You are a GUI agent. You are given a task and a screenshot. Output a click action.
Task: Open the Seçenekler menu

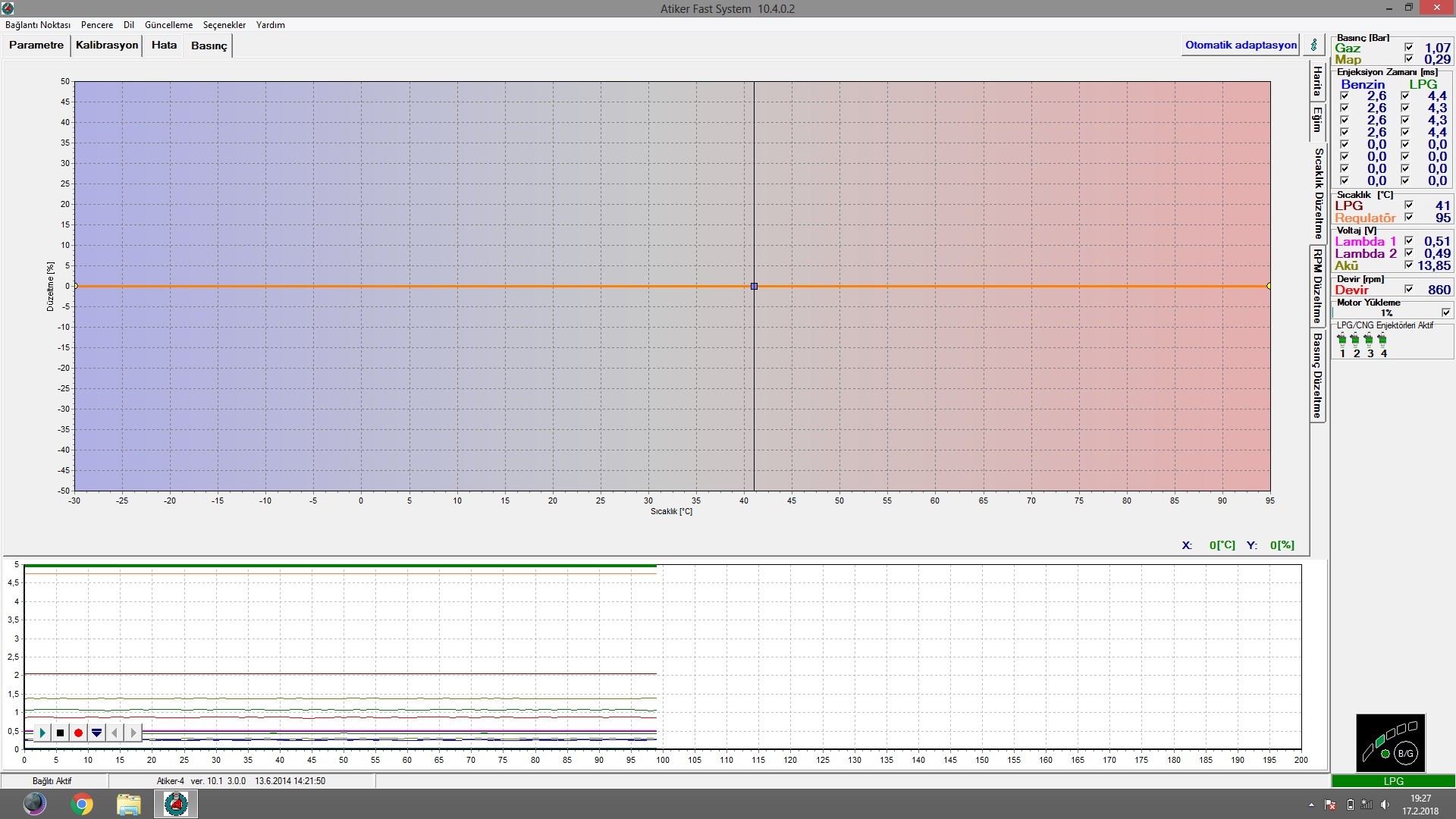(224, 25)
